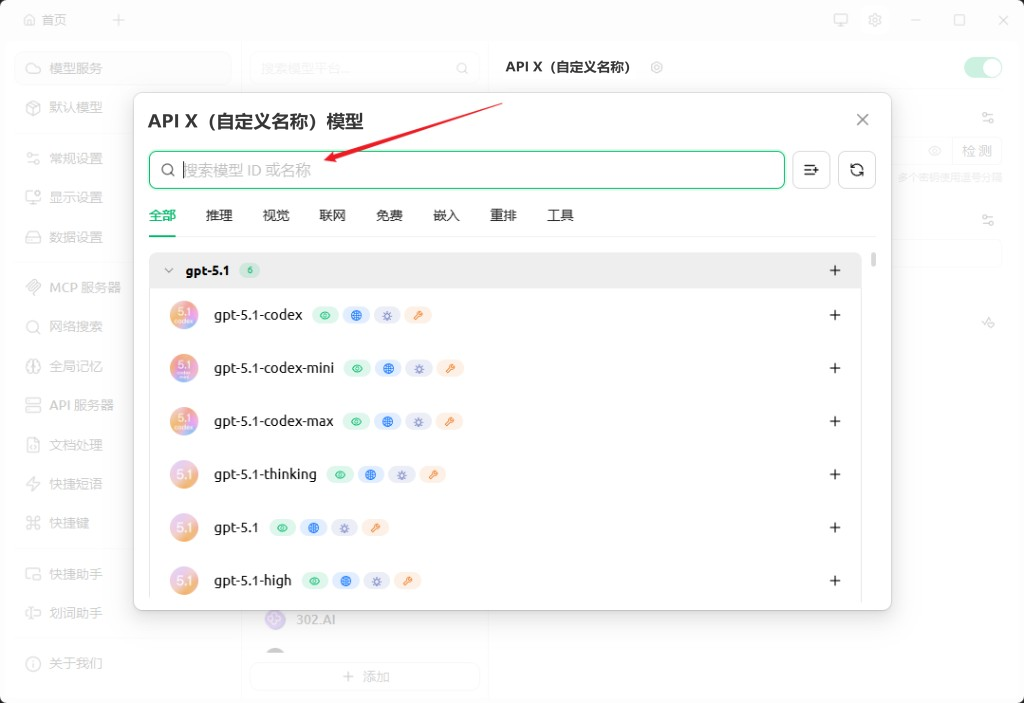Image resolution: width=1024 pixels, height=703 pixels.
Task: Add the gpt-5.1-codex model
Action: pos(835,315)
